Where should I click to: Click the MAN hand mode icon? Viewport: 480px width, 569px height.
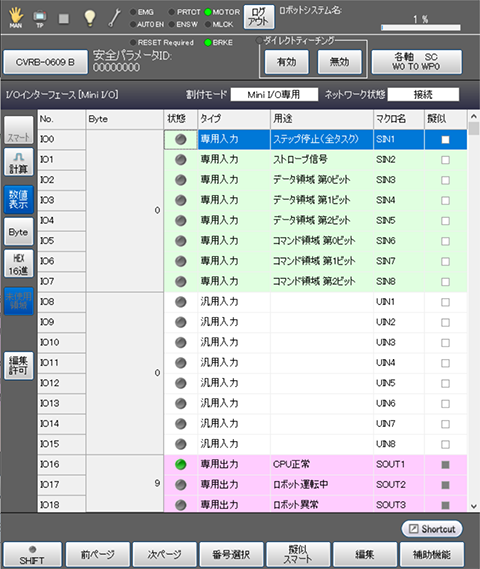pos(16,17)
